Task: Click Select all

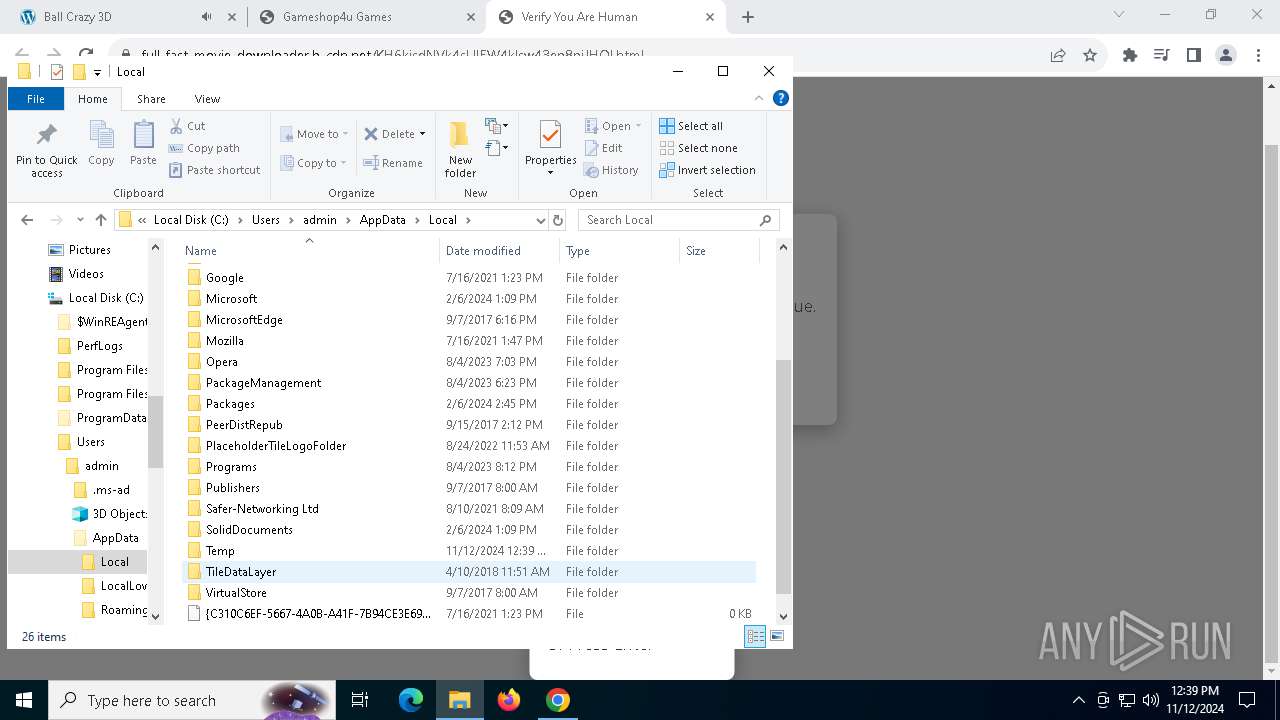Action: click(691, 126)
